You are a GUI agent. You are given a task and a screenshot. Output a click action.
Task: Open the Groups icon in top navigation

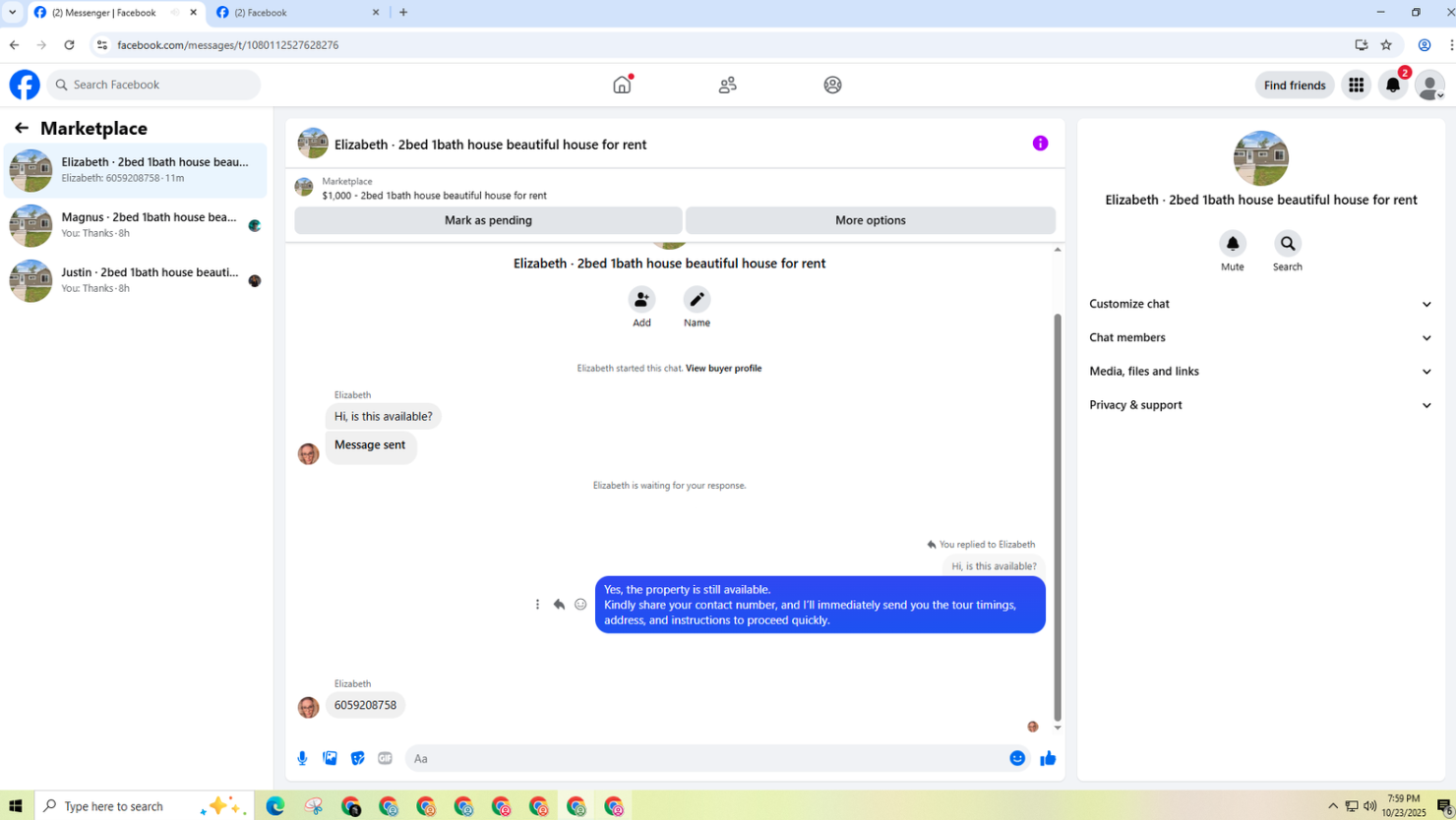(x=832, y=85)
